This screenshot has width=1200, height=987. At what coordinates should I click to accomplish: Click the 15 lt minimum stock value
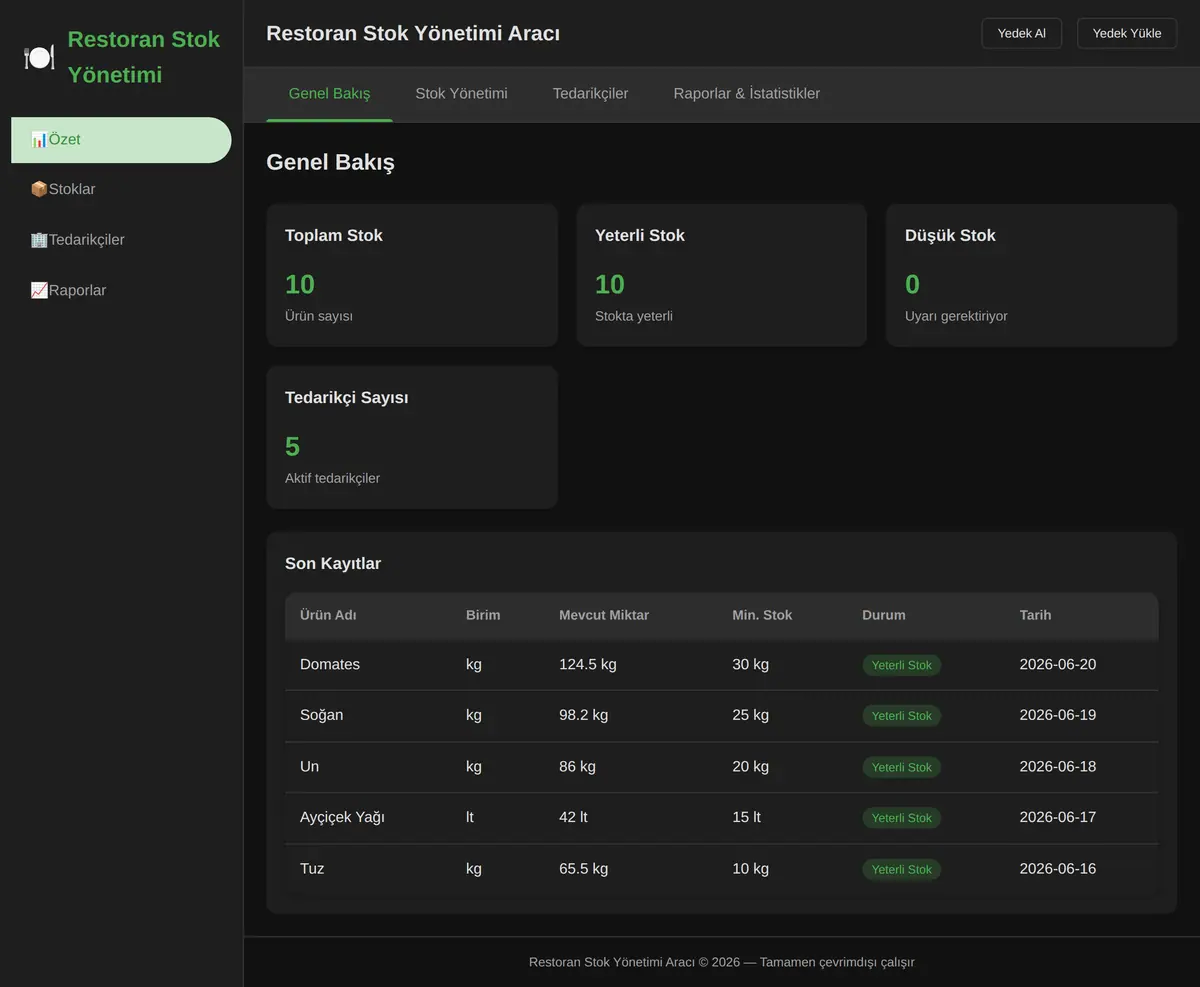click(x=747, y=818)
